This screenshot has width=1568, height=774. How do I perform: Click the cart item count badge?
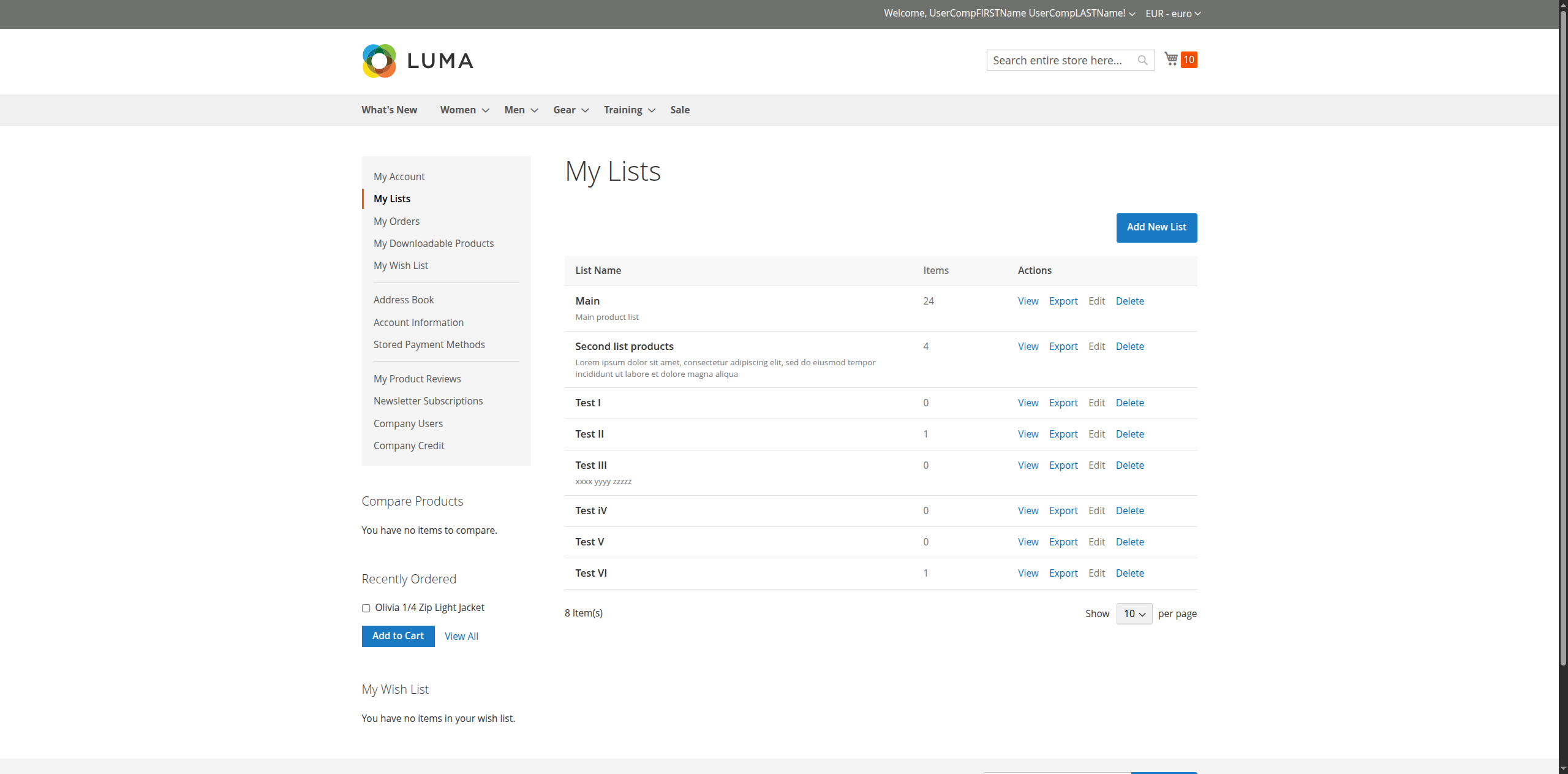[1189, 59]
